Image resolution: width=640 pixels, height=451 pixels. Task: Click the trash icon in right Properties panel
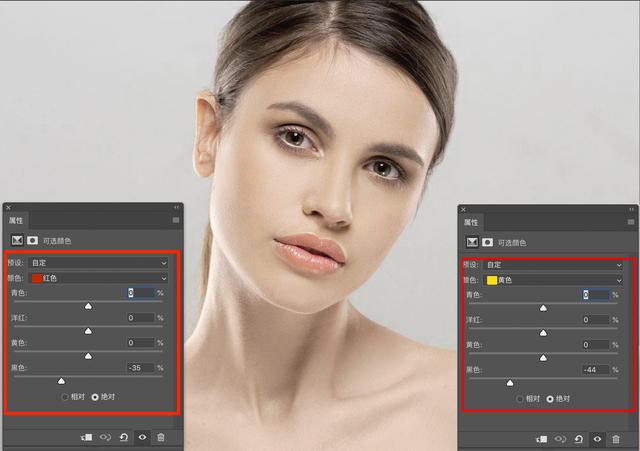tap(617, 439)
